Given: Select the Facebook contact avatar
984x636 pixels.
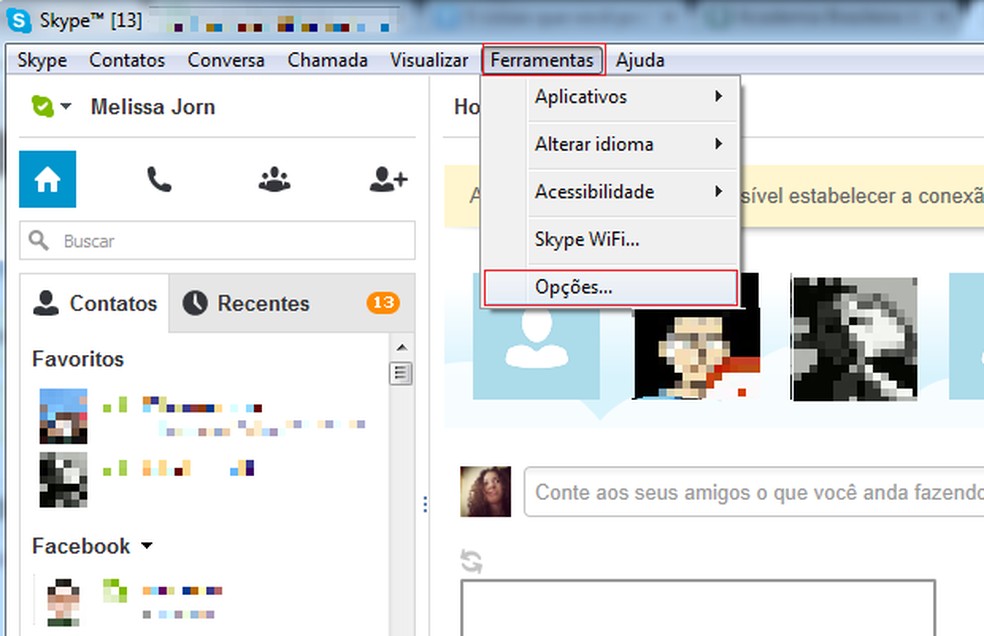Looking at the screenshot, I should (63, 602).
